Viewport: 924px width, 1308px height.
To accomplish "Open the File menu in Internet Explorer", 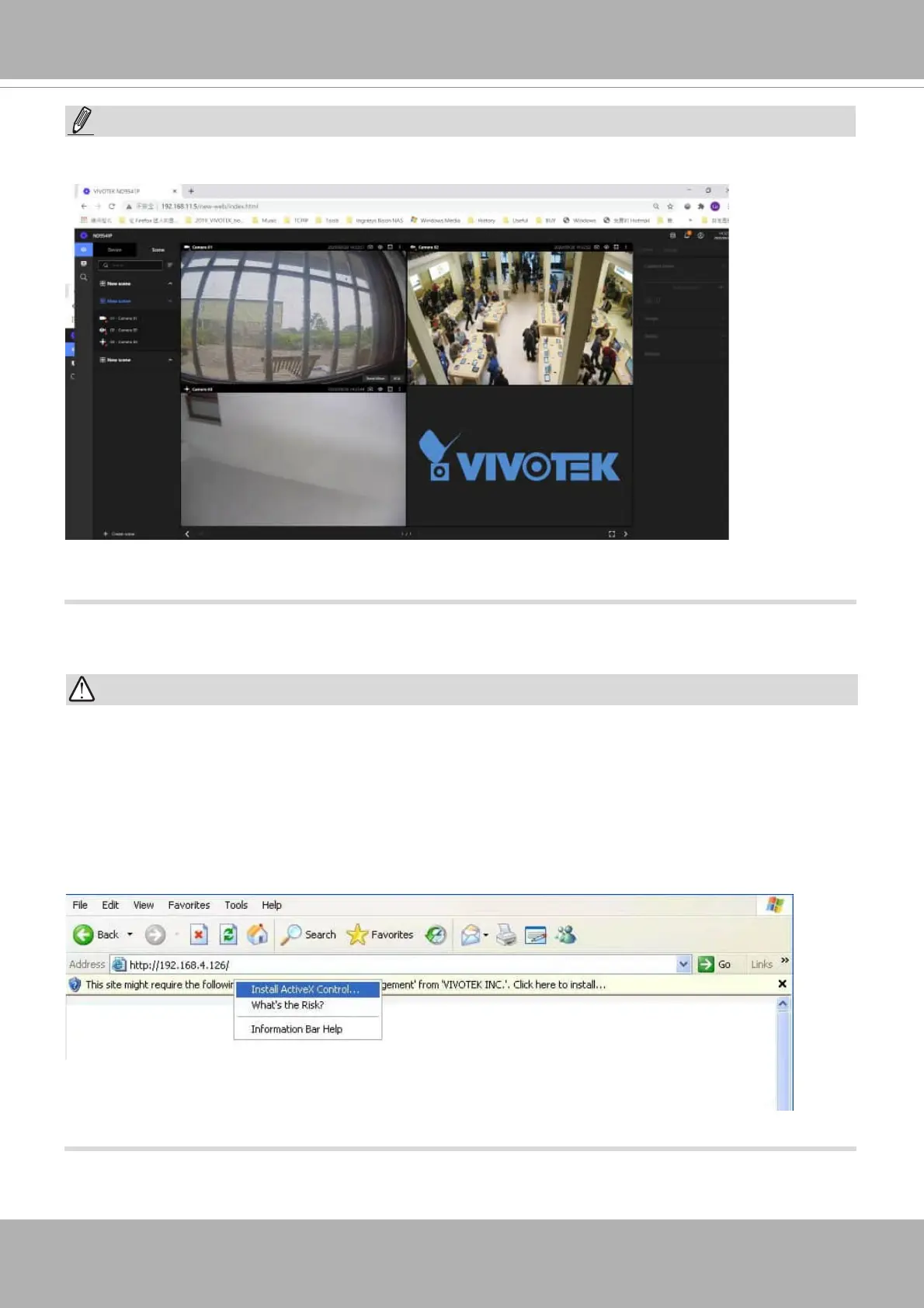I will point(80,905).
